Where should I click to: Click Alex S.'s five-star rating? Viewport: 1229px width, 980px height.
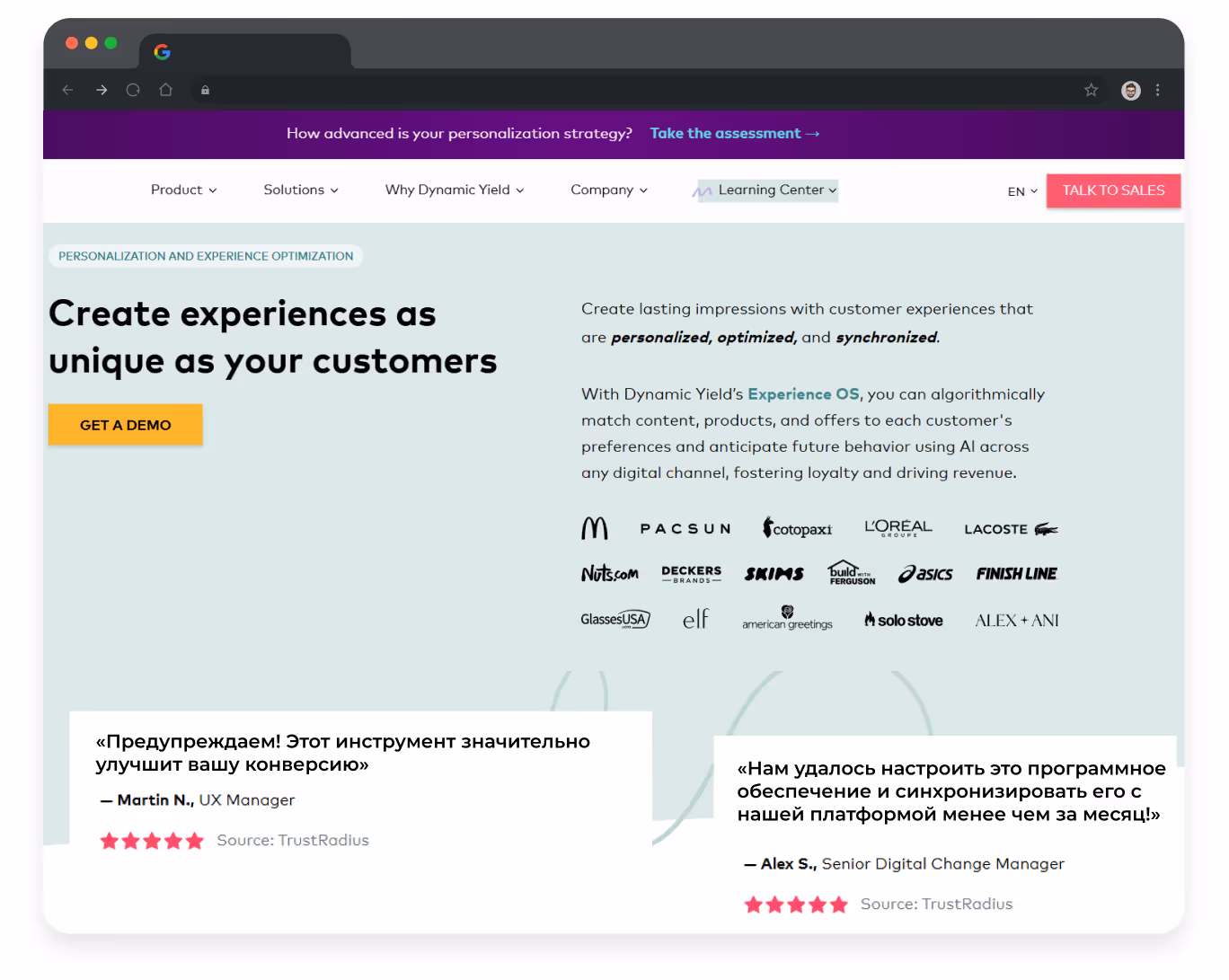pos(796,905)
